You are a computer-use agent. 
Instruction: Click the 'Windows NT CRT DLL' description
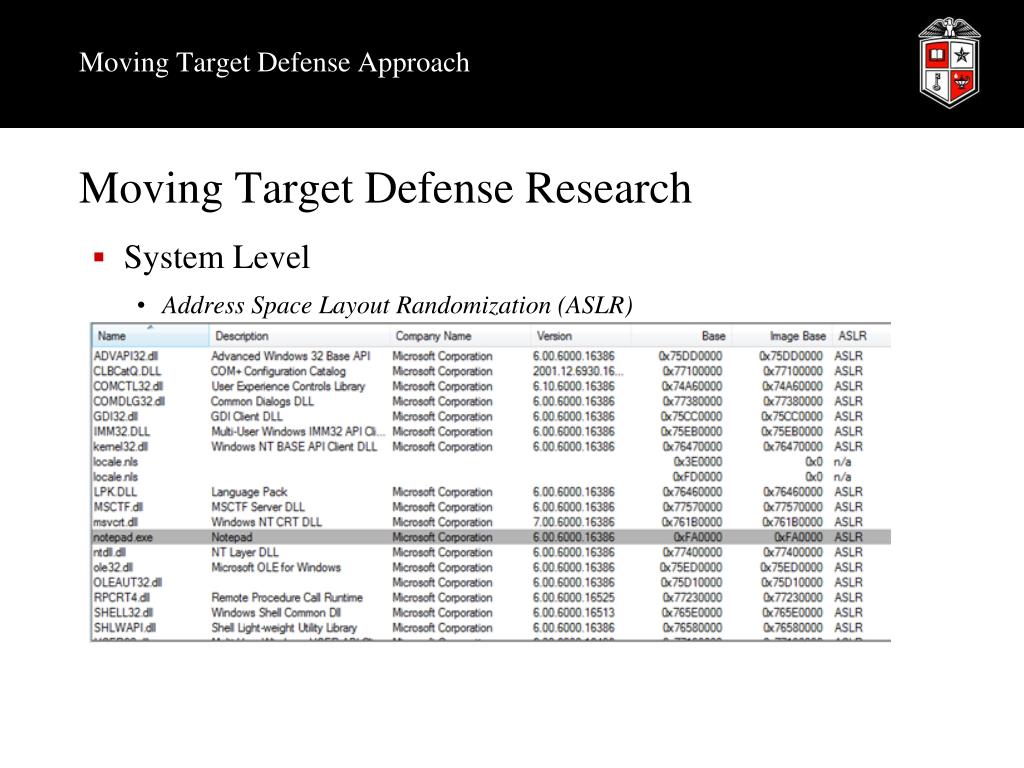tap(266, 522)
